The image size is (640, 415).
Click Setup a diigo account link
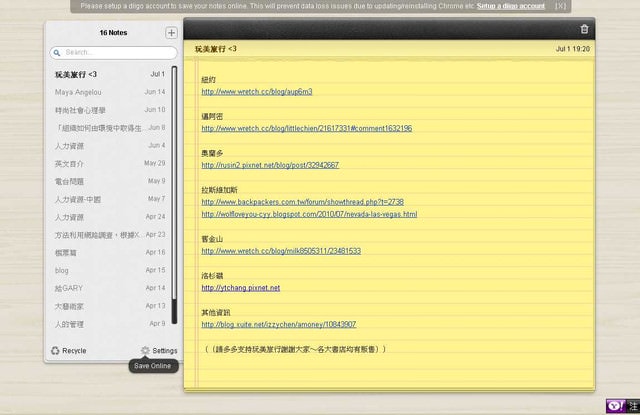[x=511, y=6]
